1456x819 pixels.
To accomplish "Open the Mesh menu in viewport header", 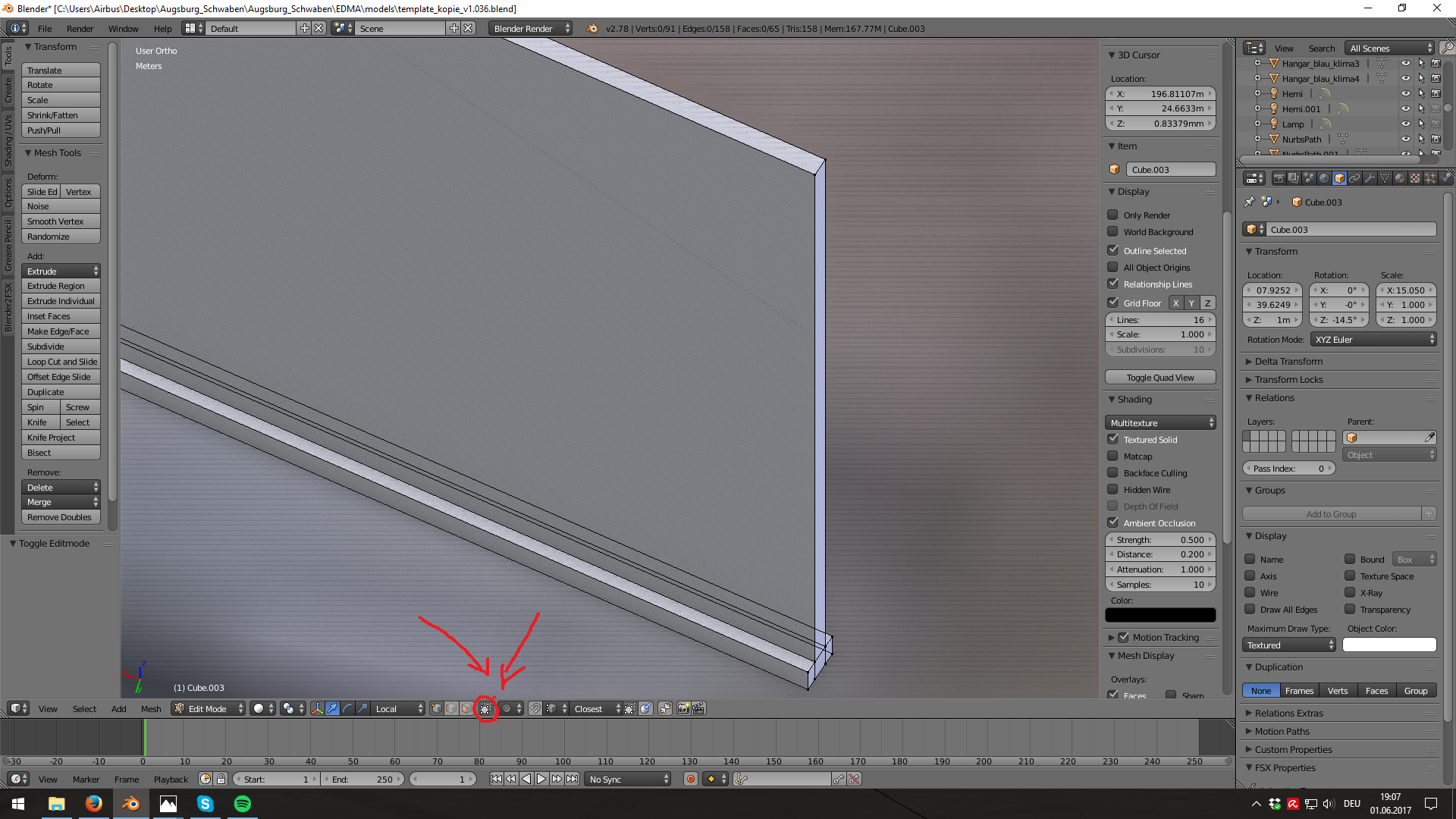I will pyautogui.click(x=151, y=708).
